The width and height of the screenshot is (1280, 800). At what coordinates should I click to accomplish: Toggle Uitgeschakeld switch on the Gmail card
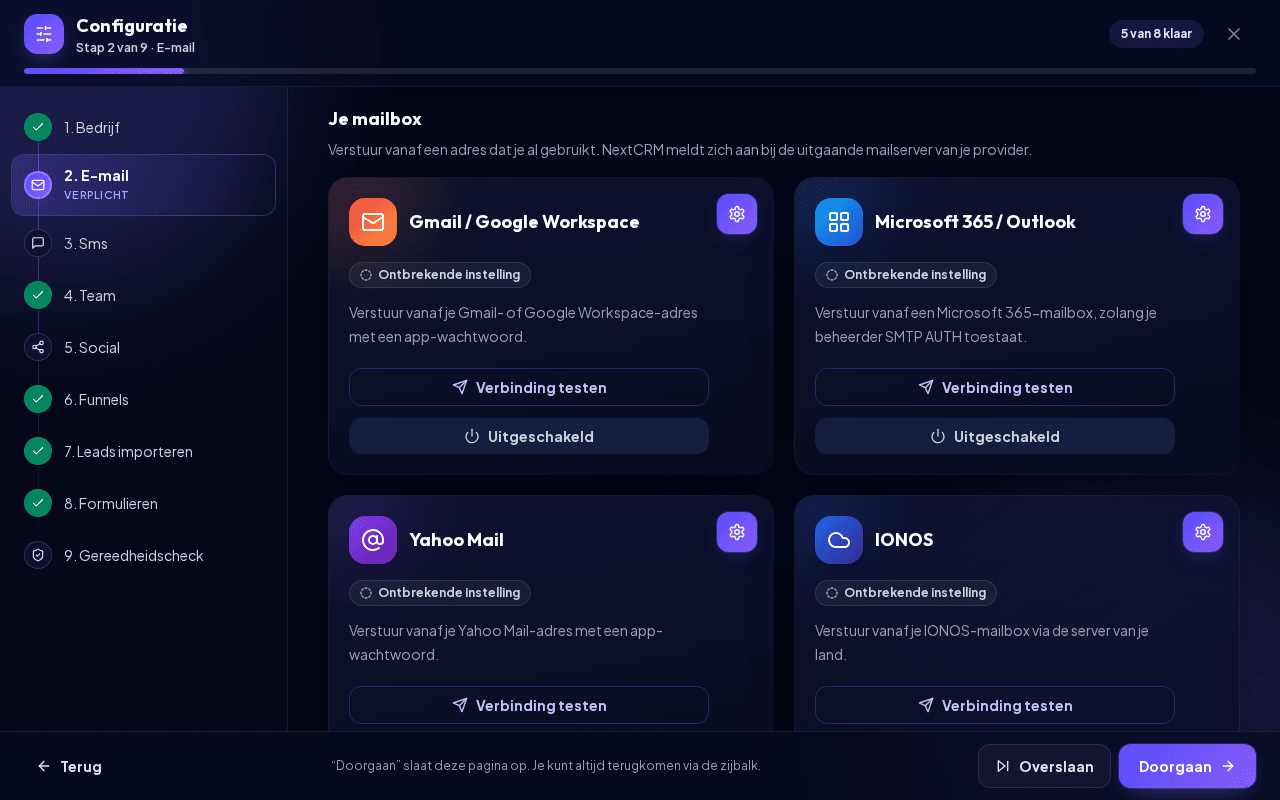[529, 436]
